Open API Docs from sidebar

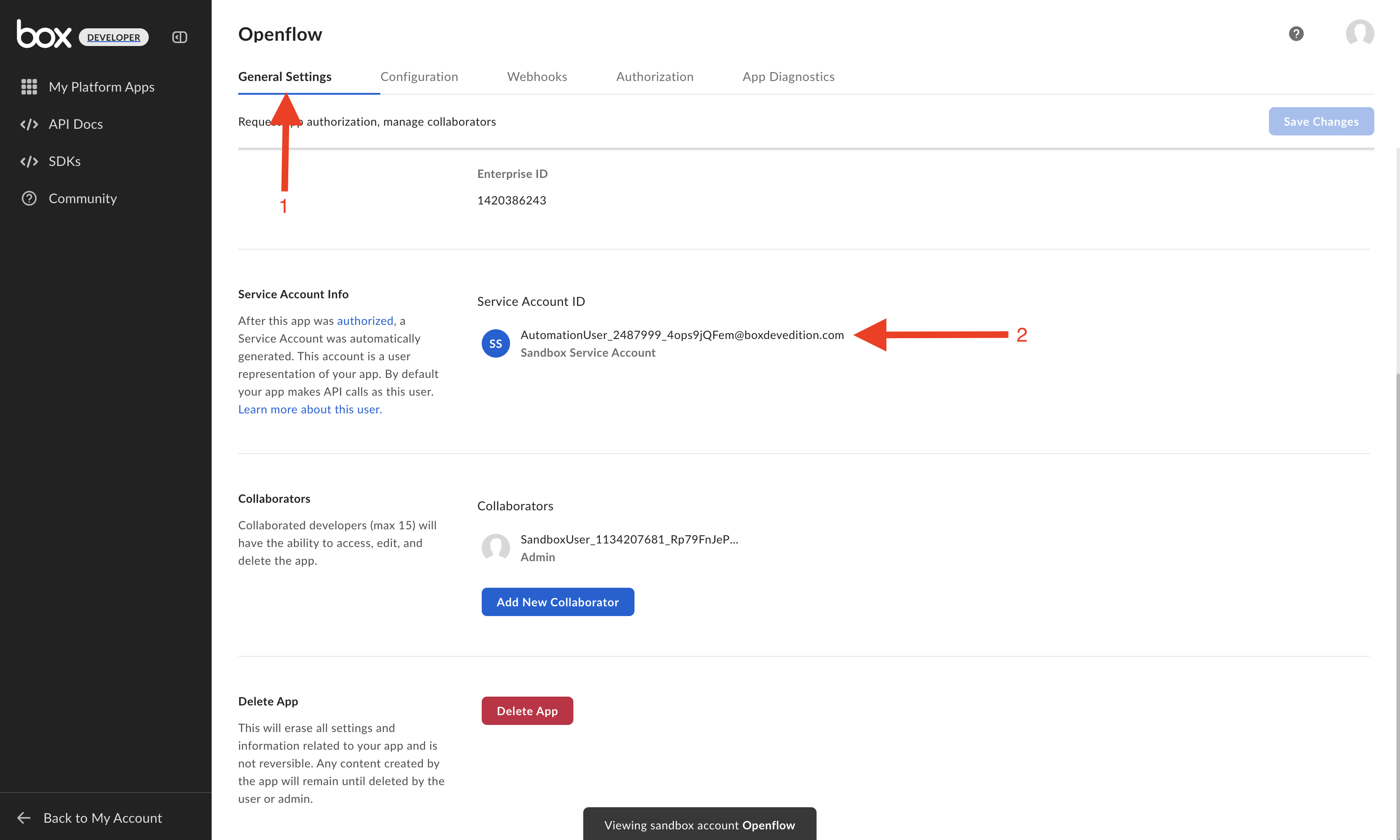tap(75, 124)
